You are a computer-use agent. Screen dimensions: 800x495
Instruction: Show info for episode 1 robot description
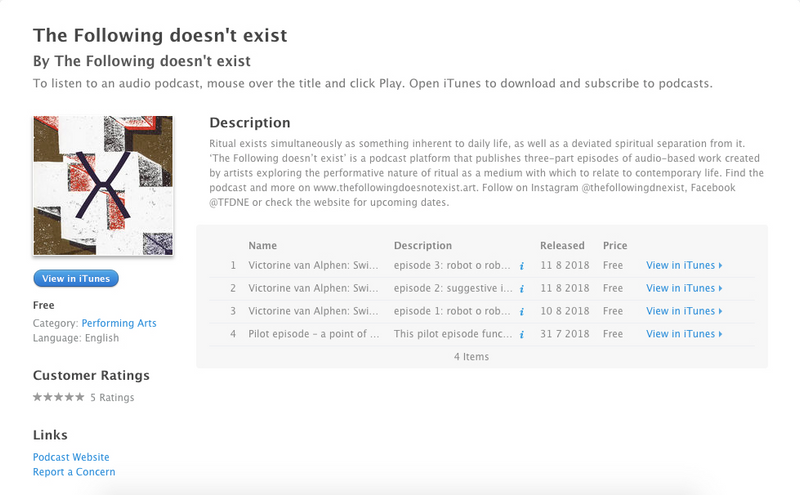coord(522,312)
